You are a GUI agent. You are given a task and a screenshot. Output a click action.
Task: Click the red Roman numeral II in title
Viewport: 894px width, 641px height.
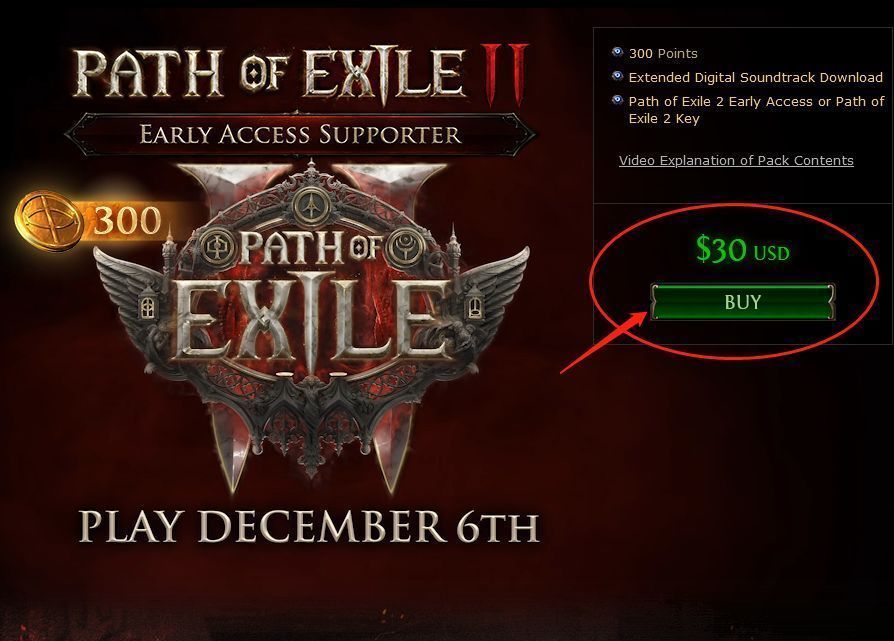[x=505, y=74]
